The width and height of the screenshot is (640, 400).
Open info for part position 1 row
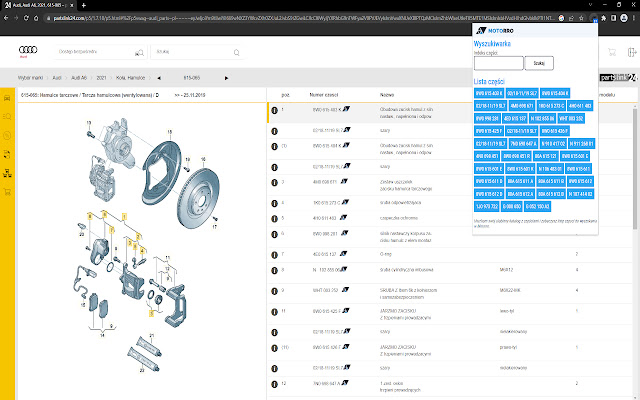[x=274, y=110]
